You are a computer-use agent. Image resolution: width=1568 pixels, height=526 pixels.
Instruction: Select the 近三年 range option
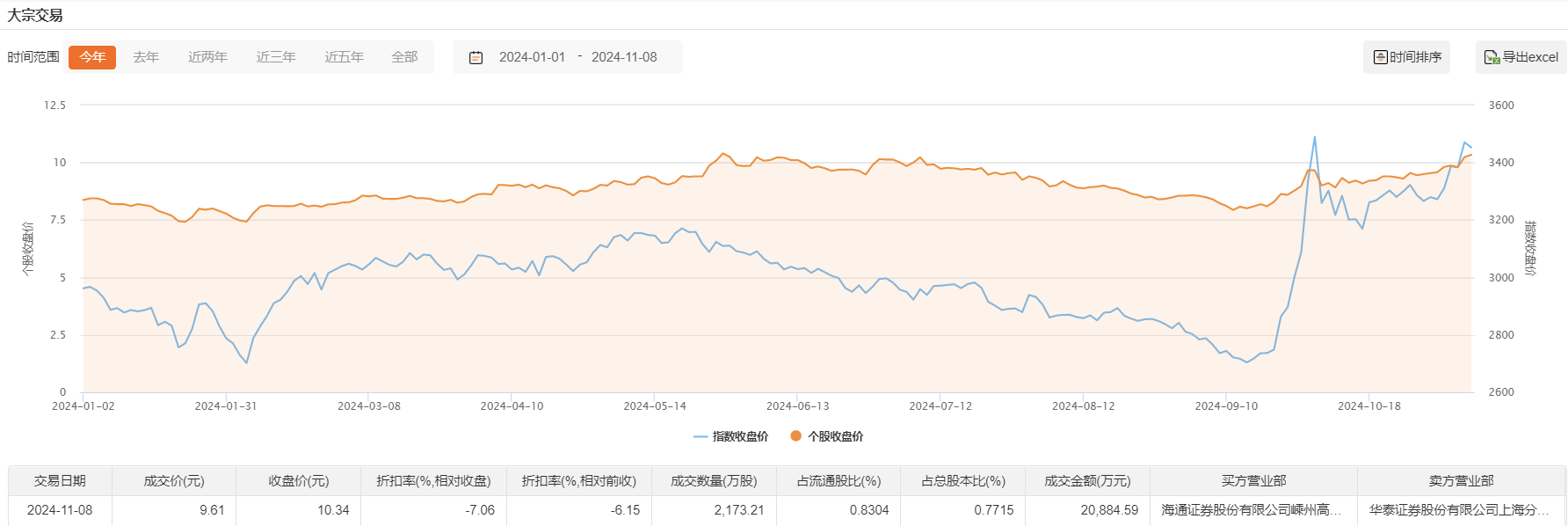pos(276,57)
